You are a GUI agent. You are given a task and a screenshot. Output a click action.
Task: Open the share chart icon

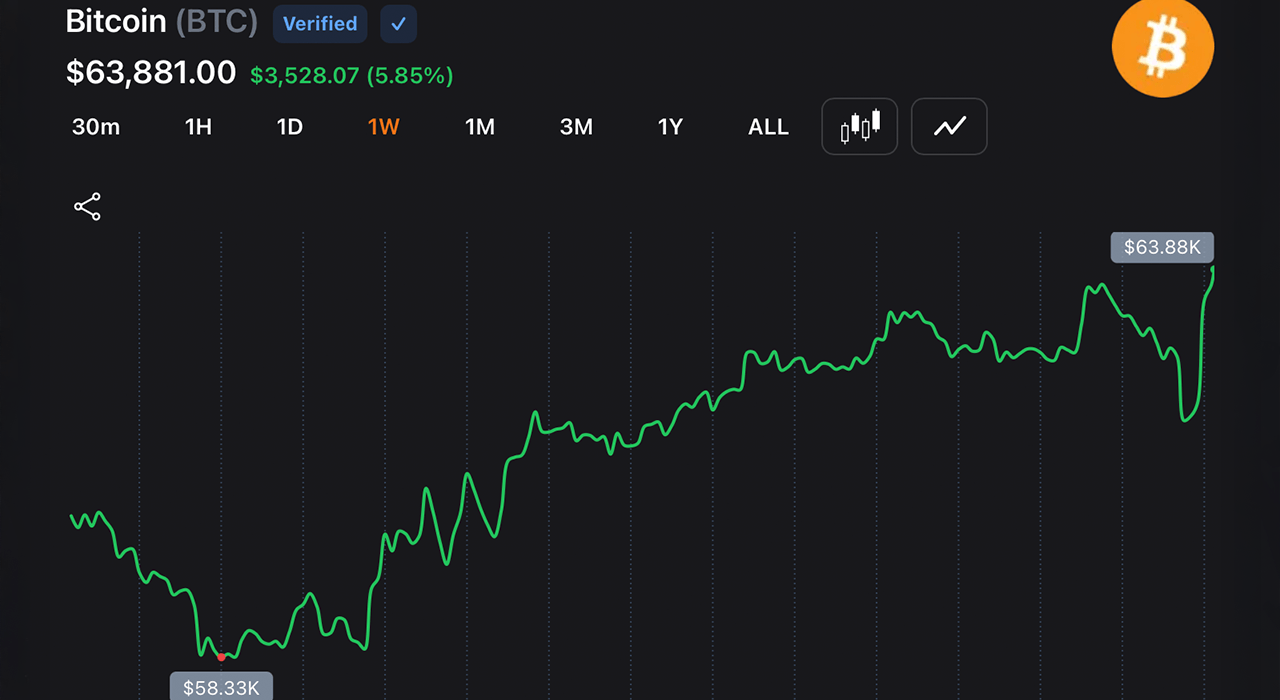[x=88, y=207]
